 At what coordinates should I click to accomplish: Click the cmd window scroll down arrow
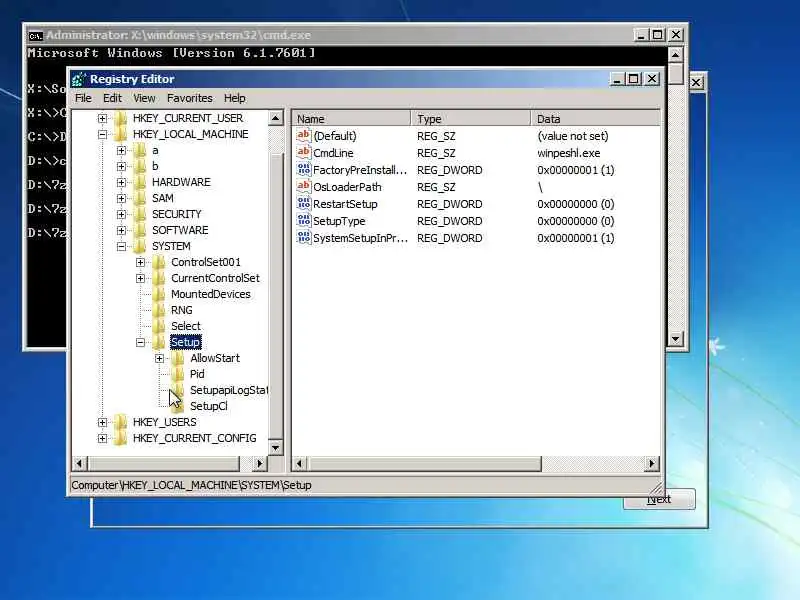[676, 339]
